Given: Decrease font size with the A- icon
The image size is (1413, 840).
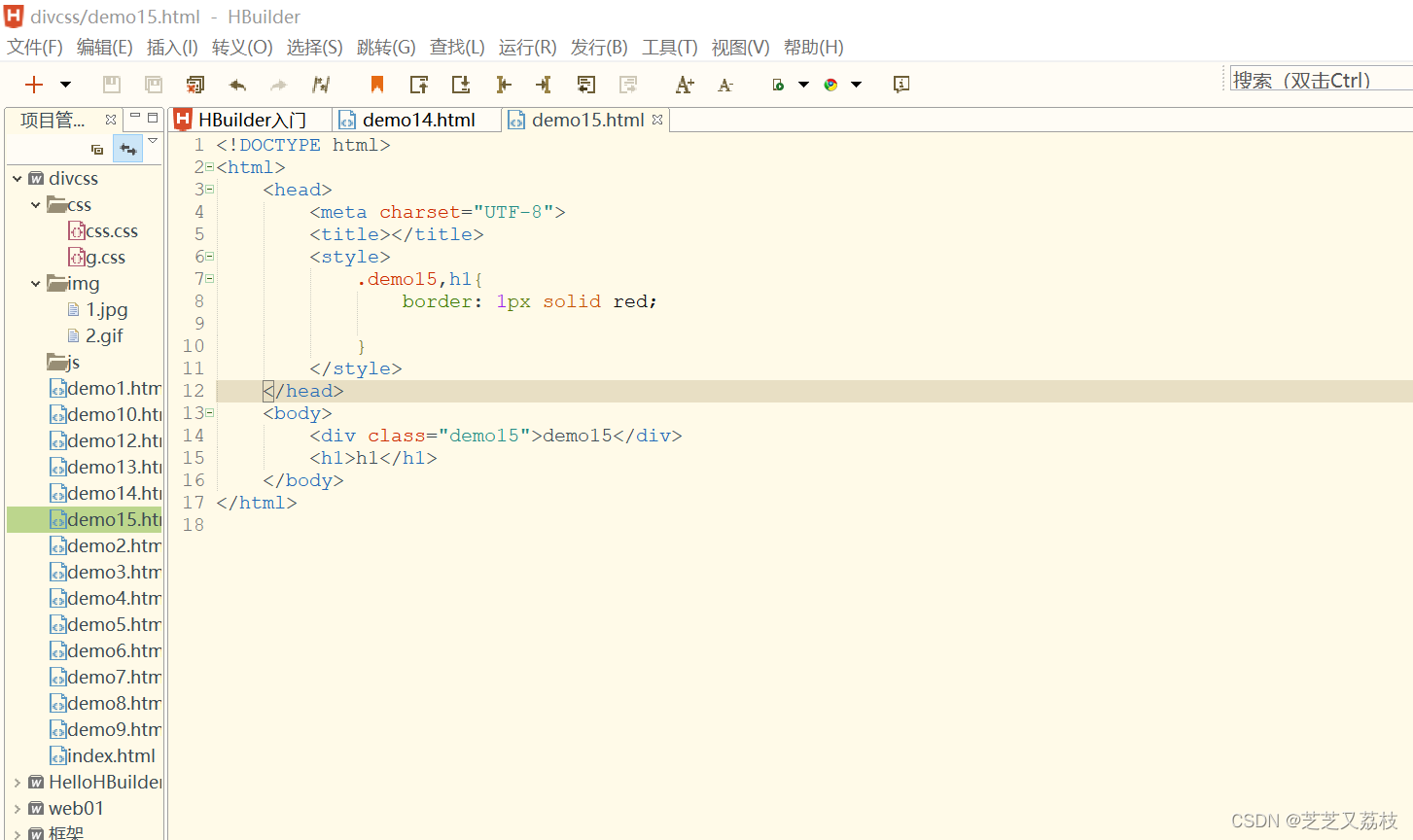Looking at the screenshot, I should click(725, 86).
